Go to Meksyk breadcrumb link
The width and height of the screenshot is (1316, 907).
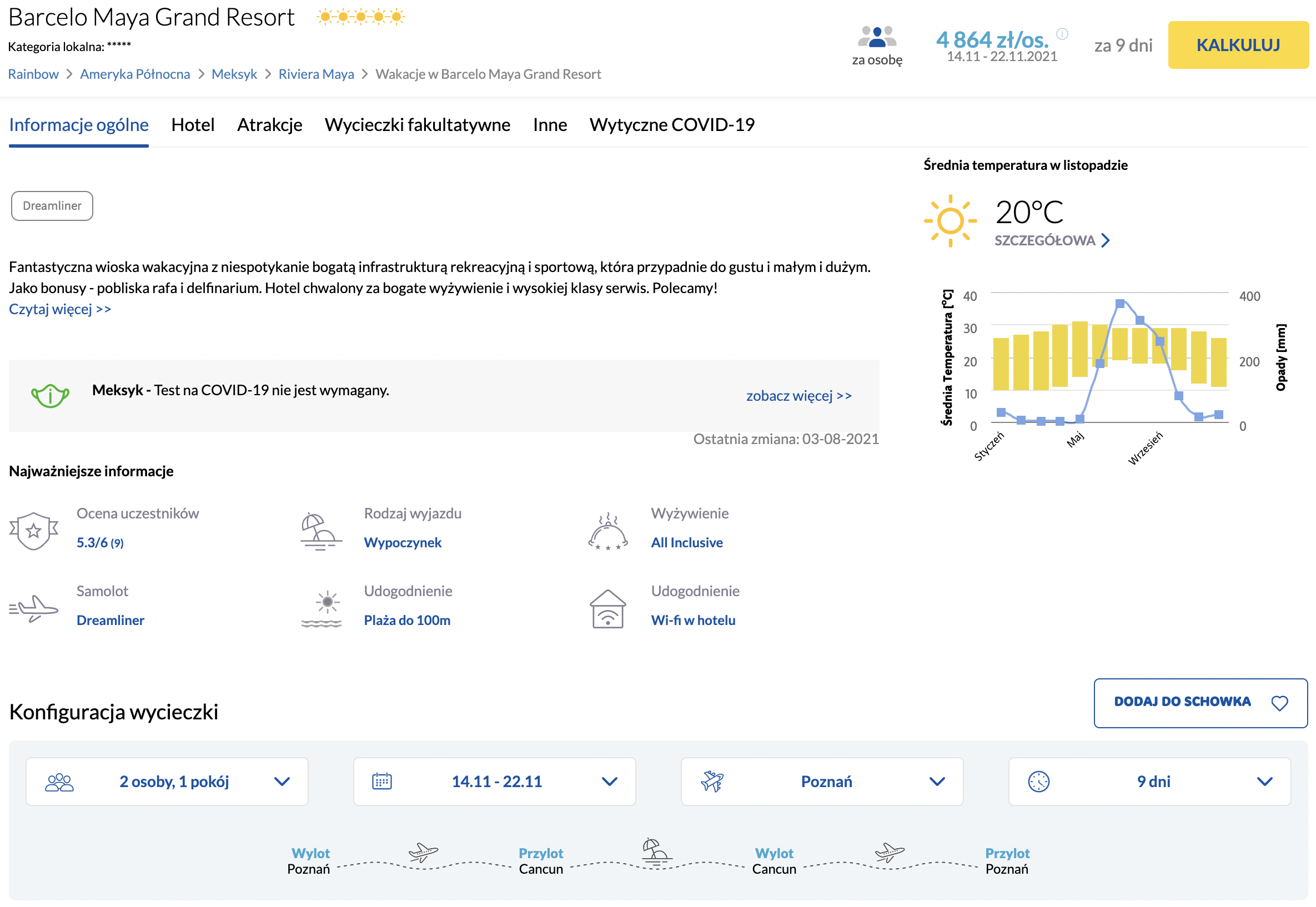(x=234, y=74)
